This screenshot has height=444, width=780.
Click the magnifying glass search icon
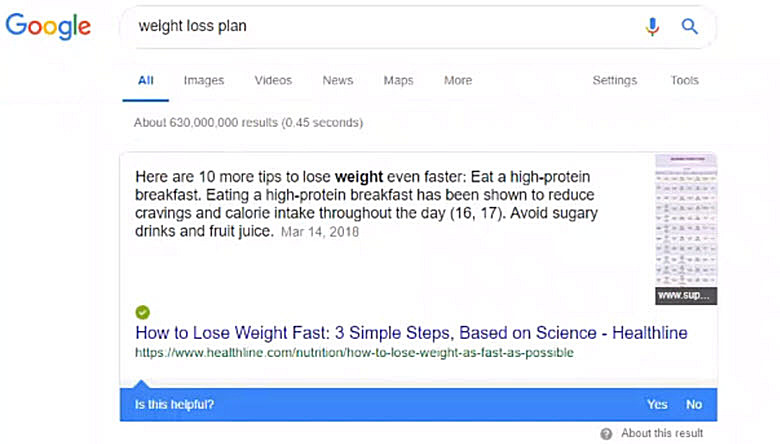coord(690,27)
